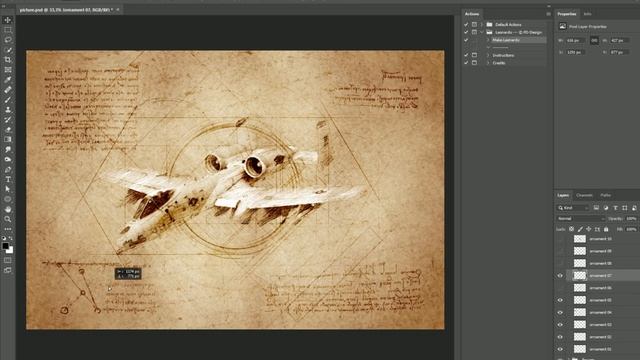Toggle link width and height icon
Viewport: 640px width, 360px height.
[594, 40]
